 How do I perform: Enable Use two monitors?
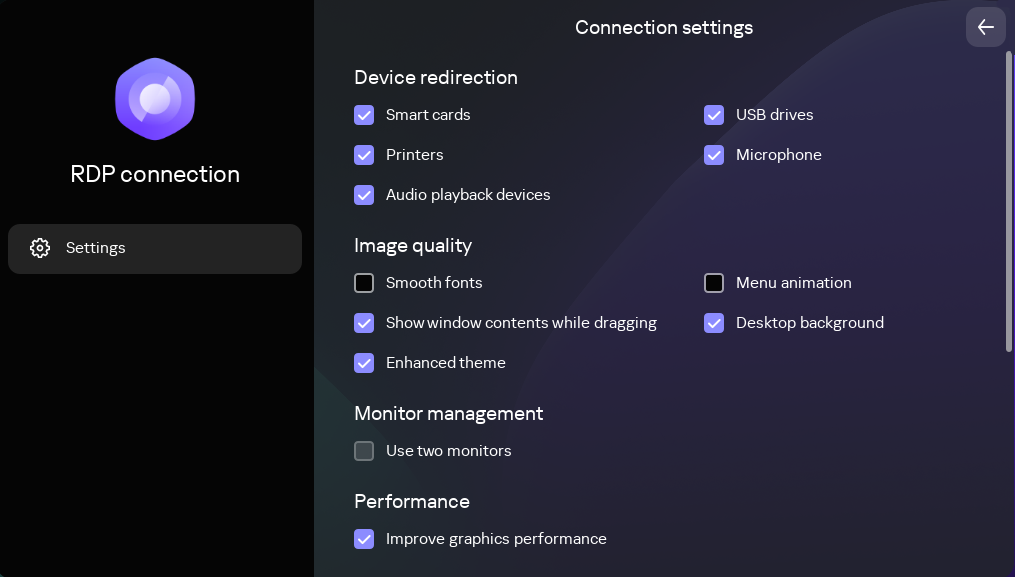pyautogui.click(x=364, y=451)
